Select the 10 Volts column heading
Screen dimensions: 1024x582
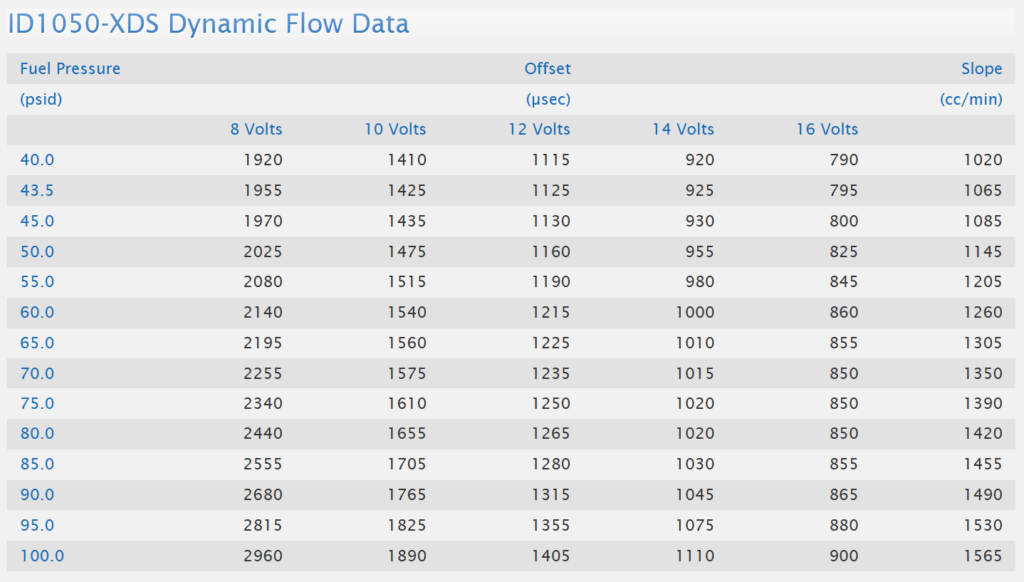click(x=393, y=129)
